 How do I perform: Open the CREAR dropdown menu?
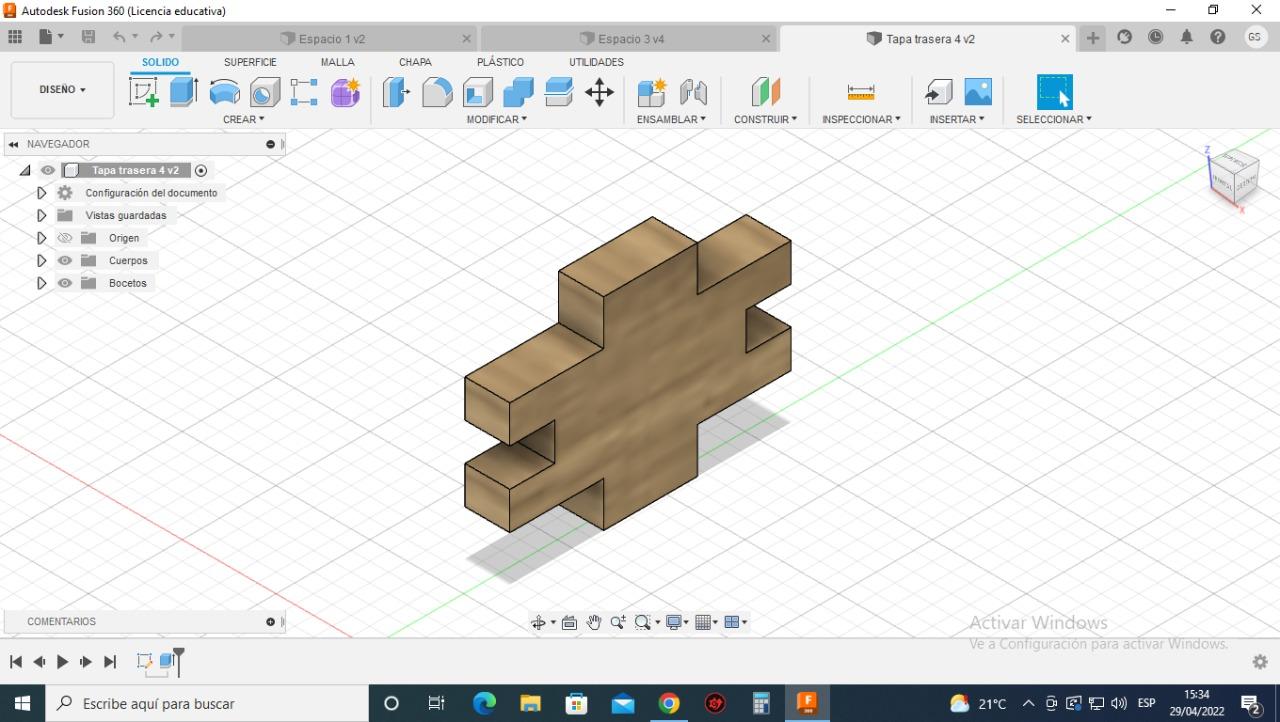pos(244,119)
